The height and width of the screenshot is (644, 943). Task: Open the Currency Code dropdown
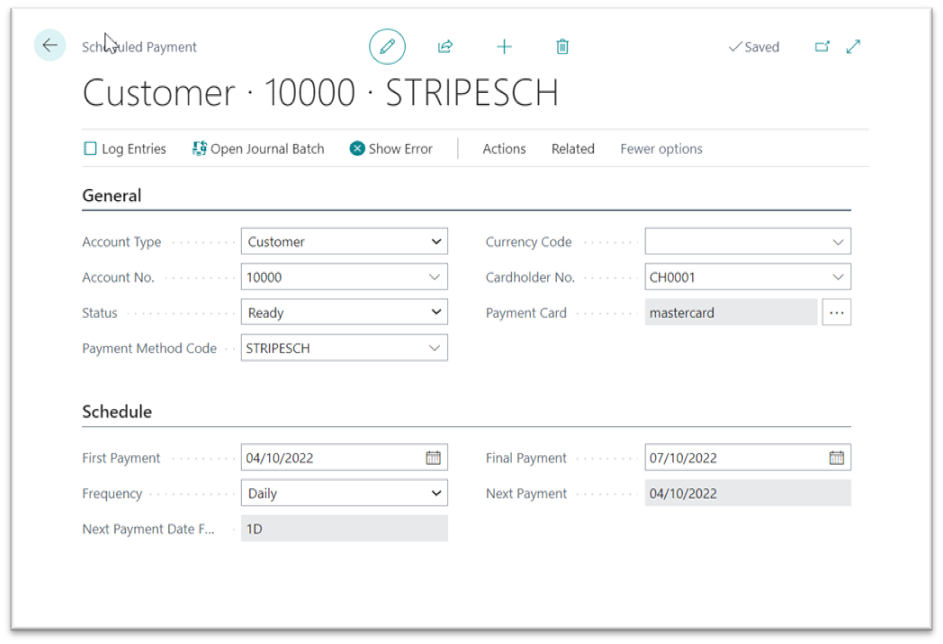[836, 241]
